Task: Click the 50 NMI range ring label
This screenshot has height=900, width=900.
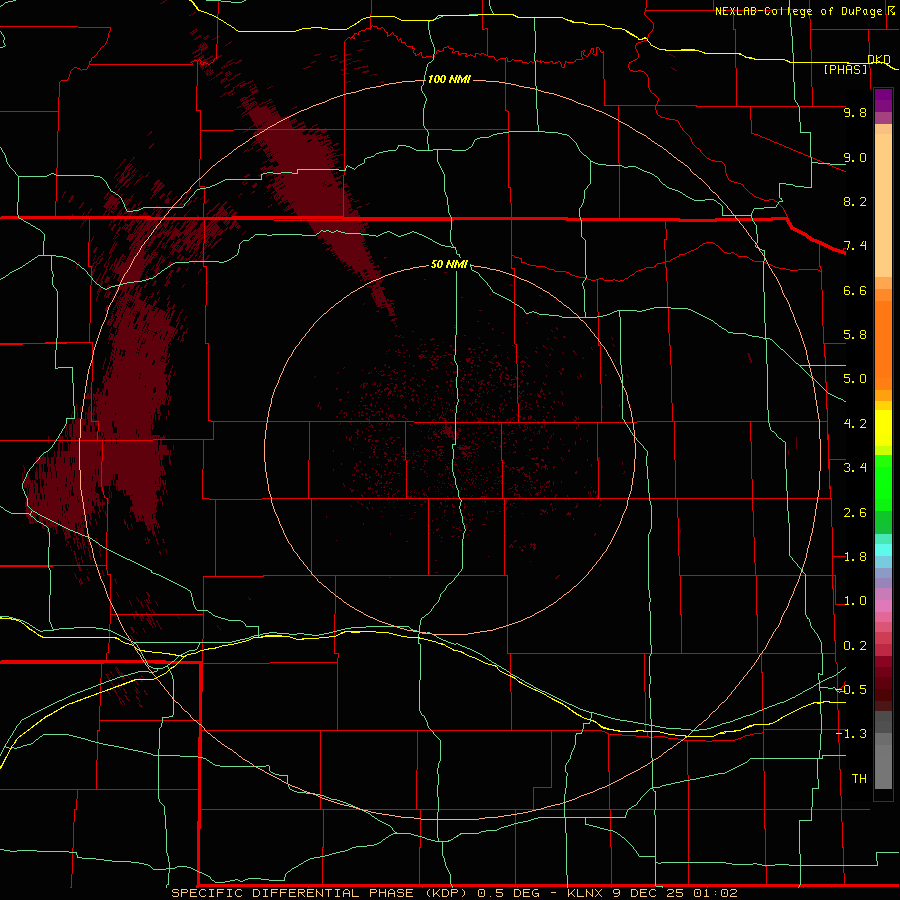Action: 449,264
